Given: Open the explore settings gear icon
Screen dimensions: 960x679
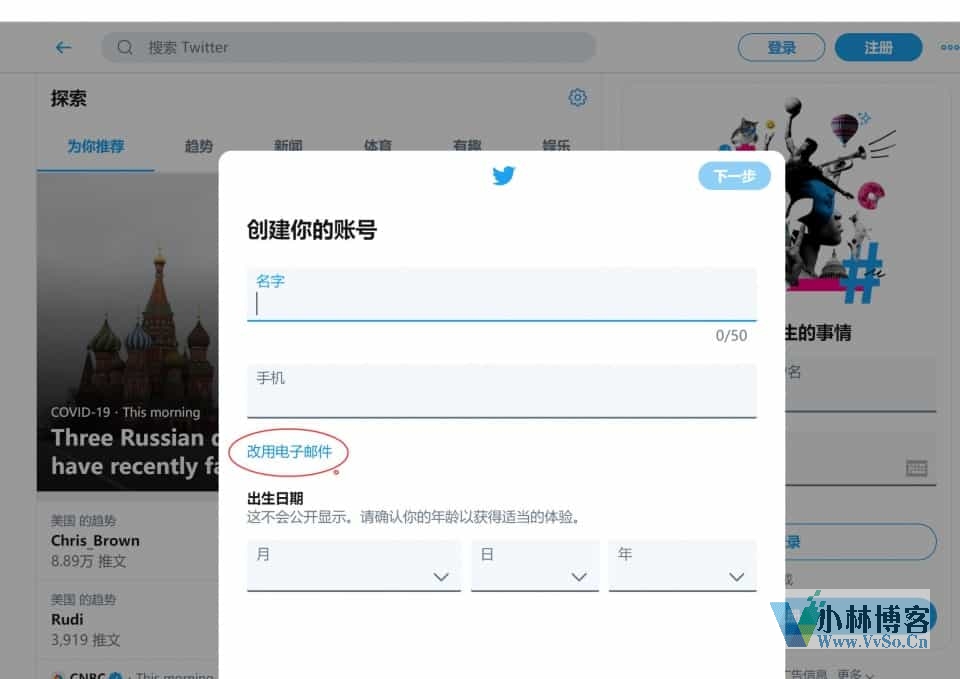Looking at the screenshot, I should point(577,97).
